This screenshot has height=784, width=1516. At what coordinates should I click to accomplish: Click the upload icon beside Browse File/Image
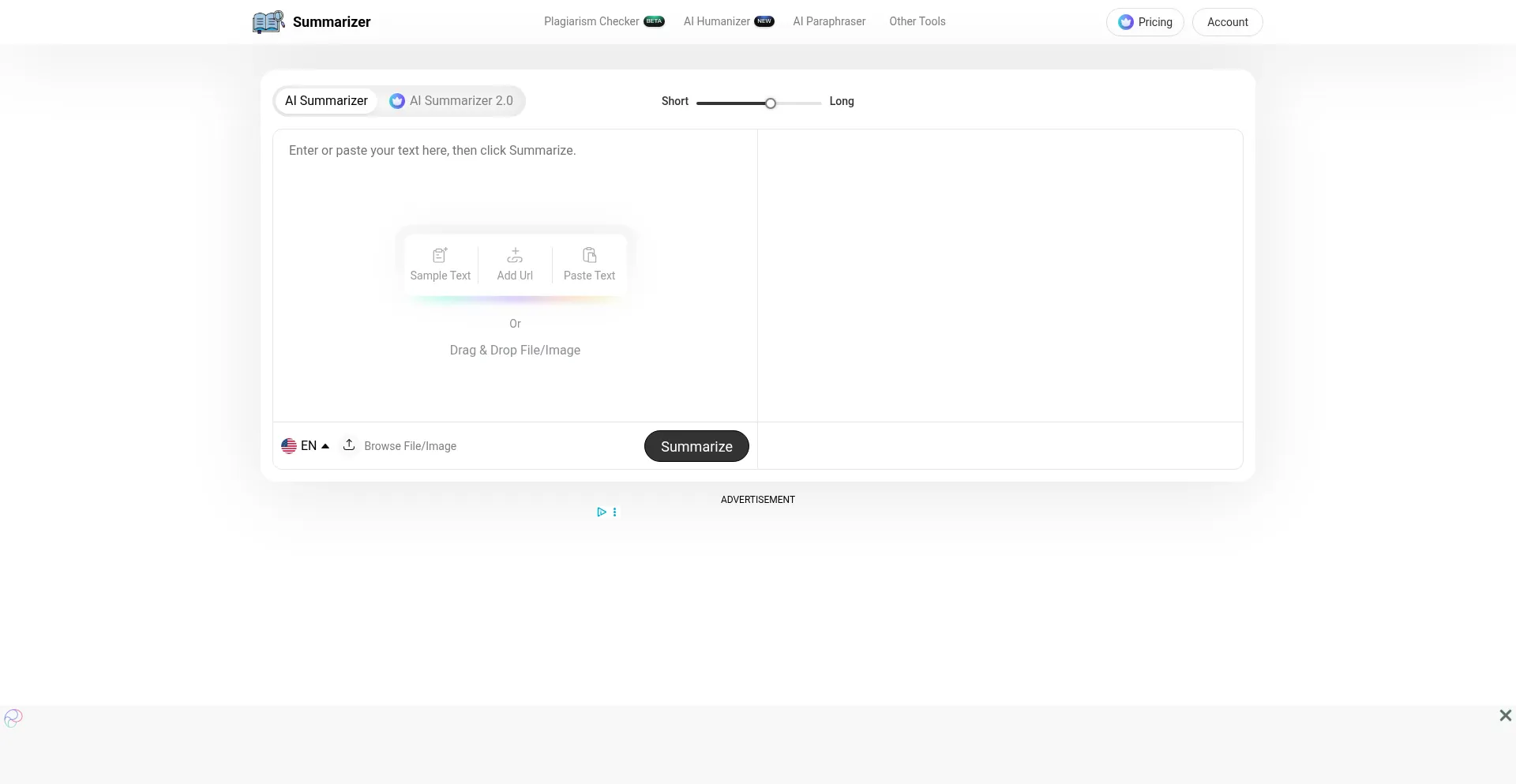pyautogui.click(x=349, y=445)
